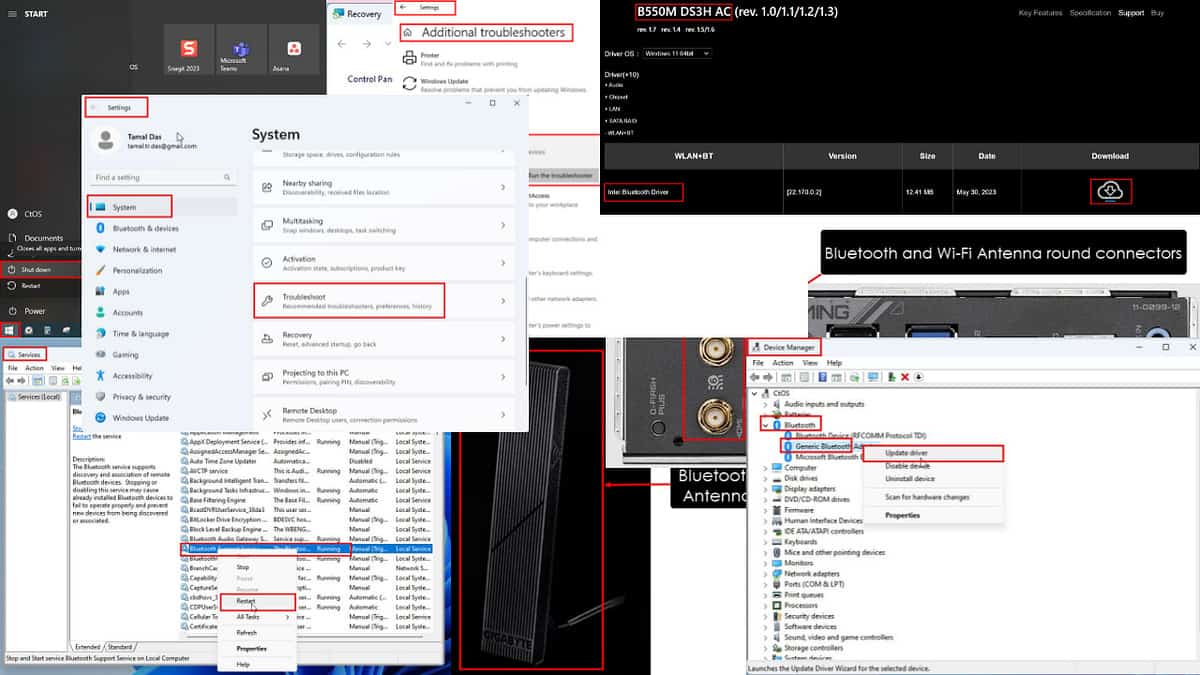Click the Windows Start button on the taskbar
Viewport: 1200px width, 675px height.
(11, 329)
